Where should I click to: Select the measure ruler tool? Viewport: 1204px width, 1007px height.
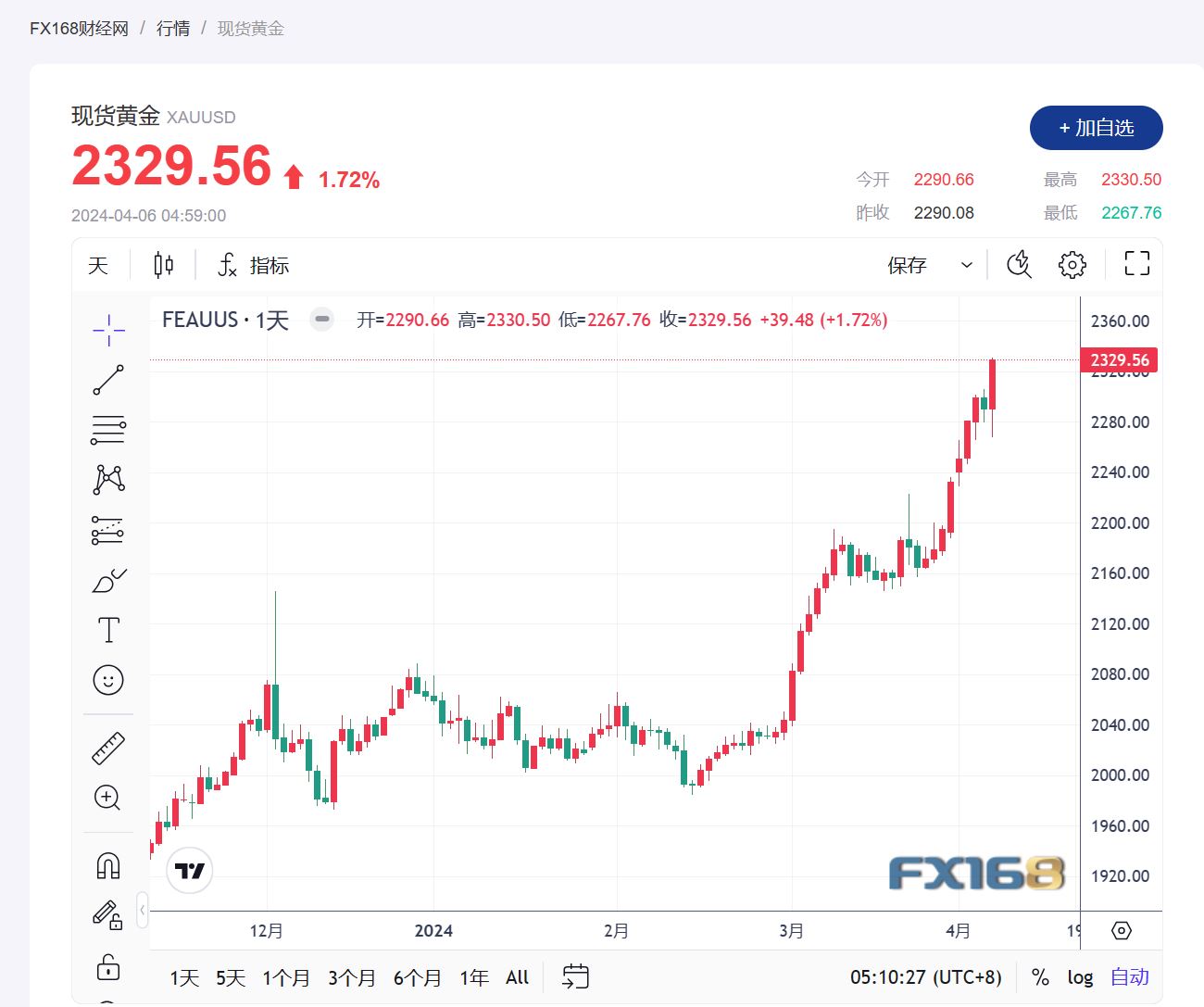tap(108, 747)
